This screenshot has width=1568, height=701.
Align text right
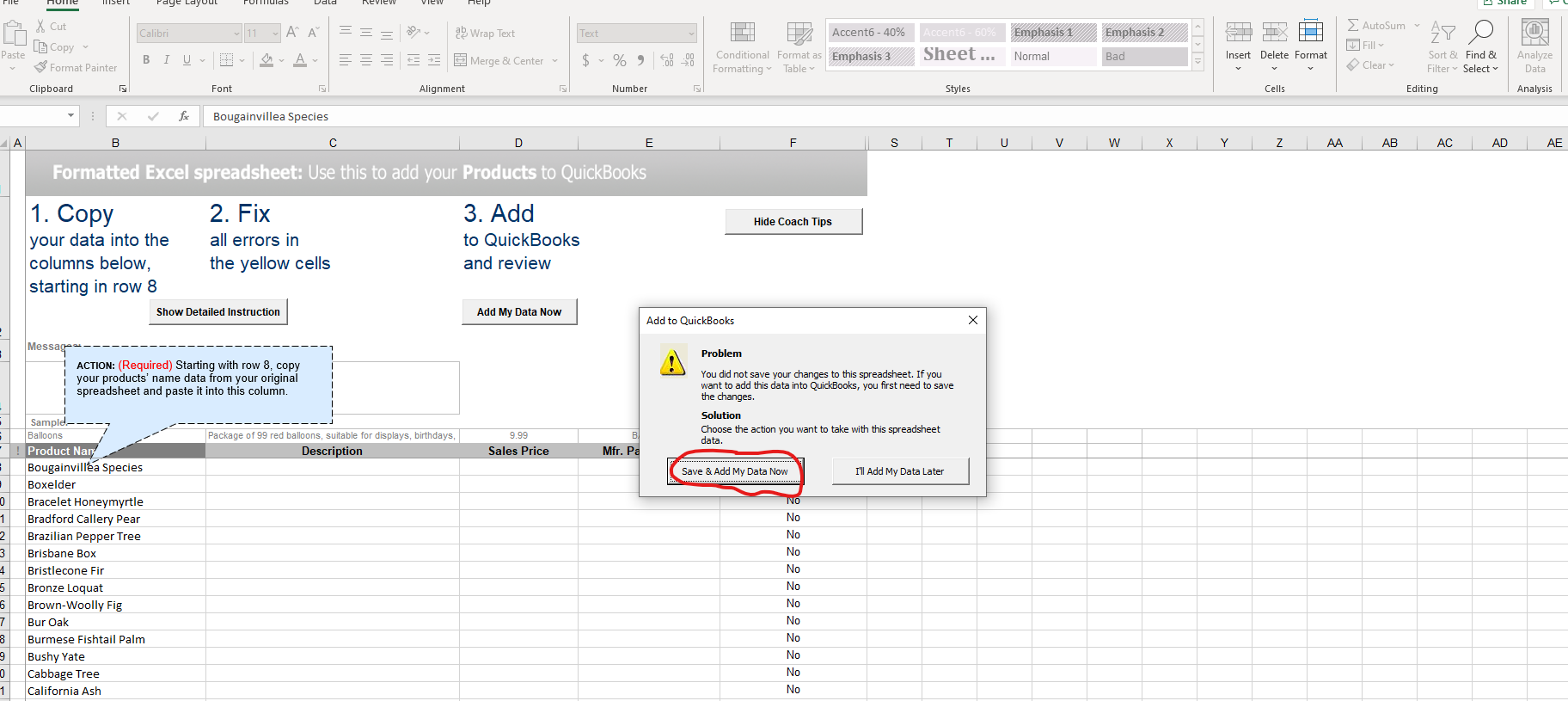387,60
